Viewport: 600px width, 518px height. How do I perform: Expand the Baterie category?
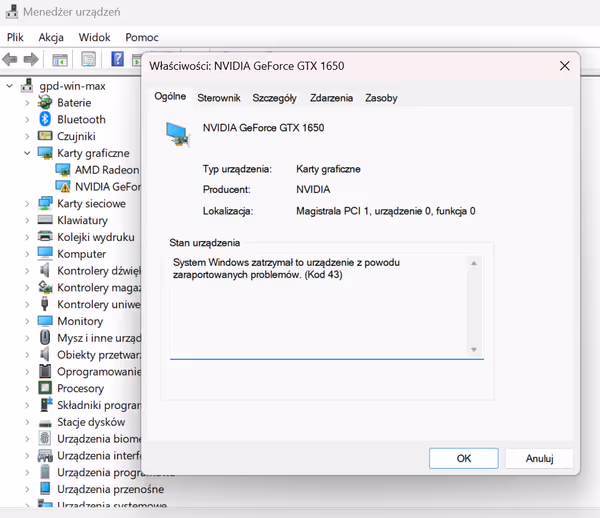[27, 103]
